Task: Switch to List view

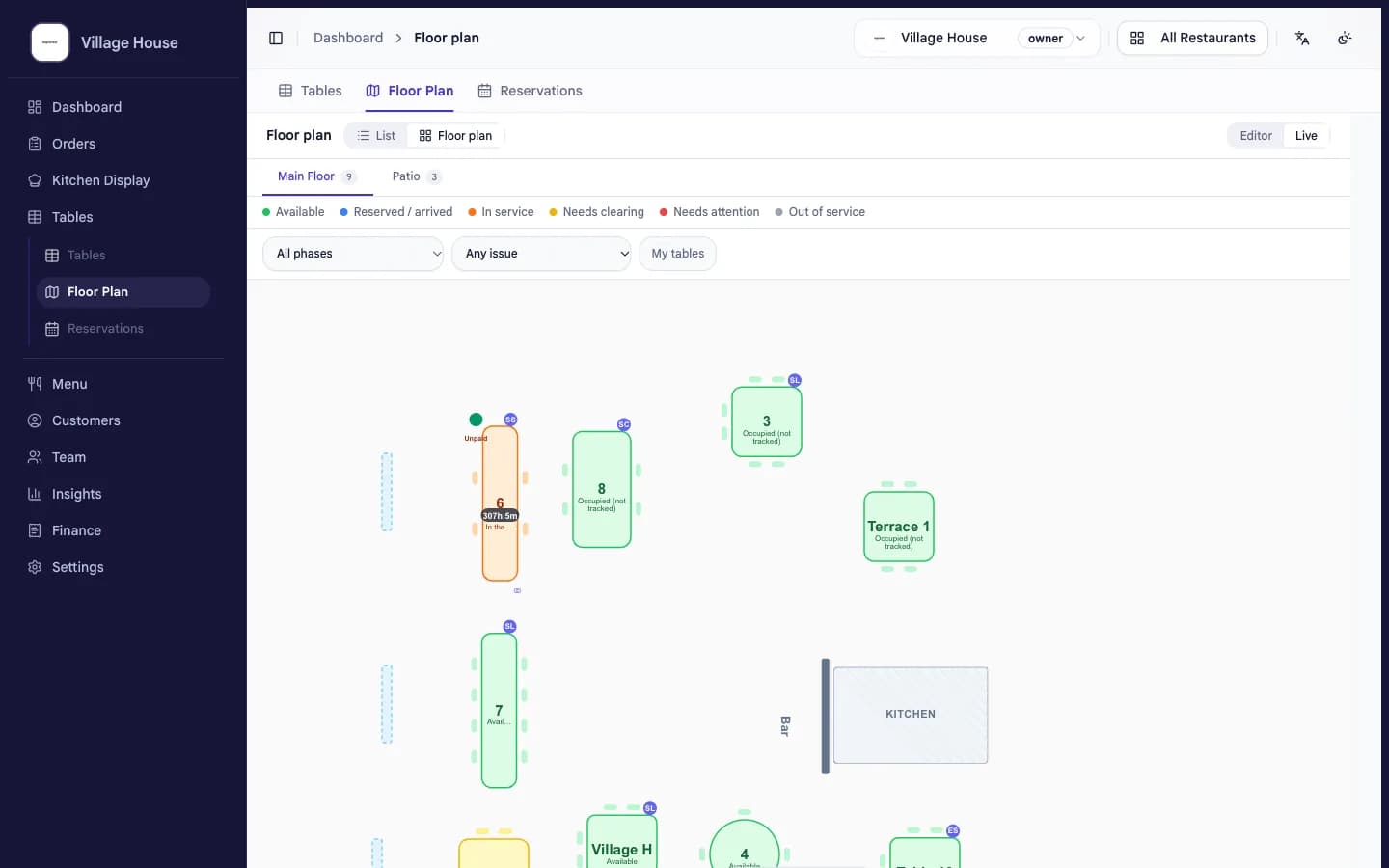Action: [376, 136]
